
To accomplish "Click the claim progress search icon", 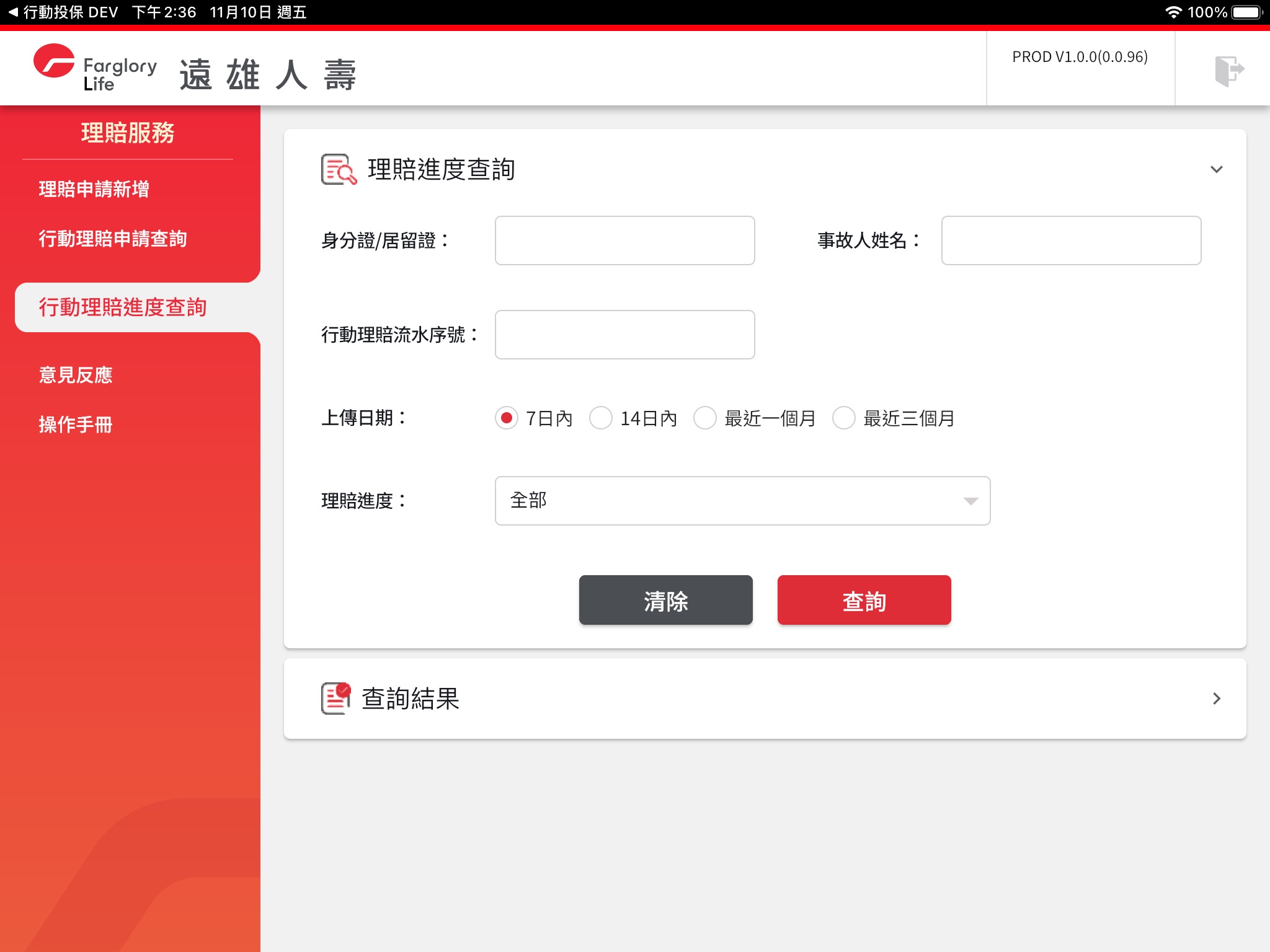I will pos(339,169).
